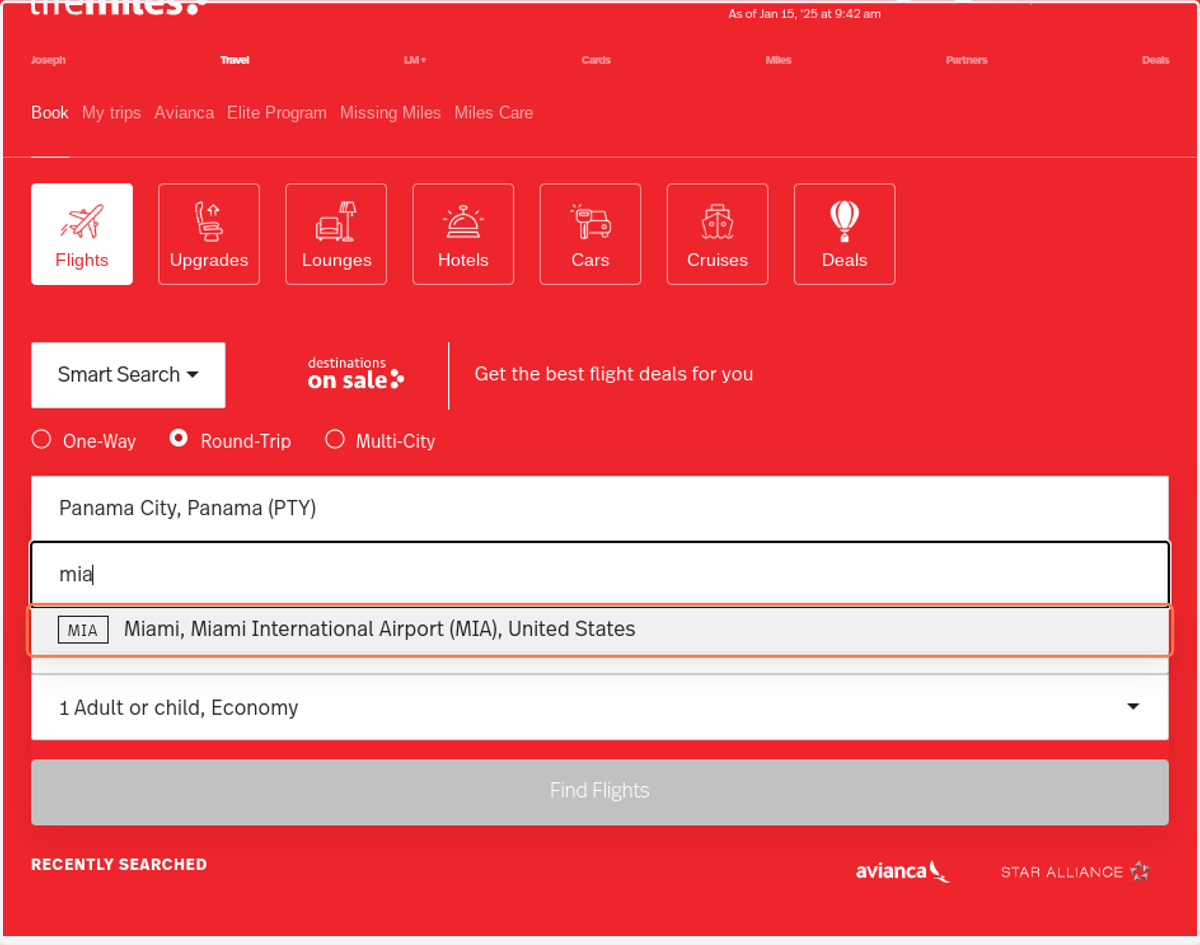
Task: Open the Hotels service bell tile
Action: pos(463,234)
